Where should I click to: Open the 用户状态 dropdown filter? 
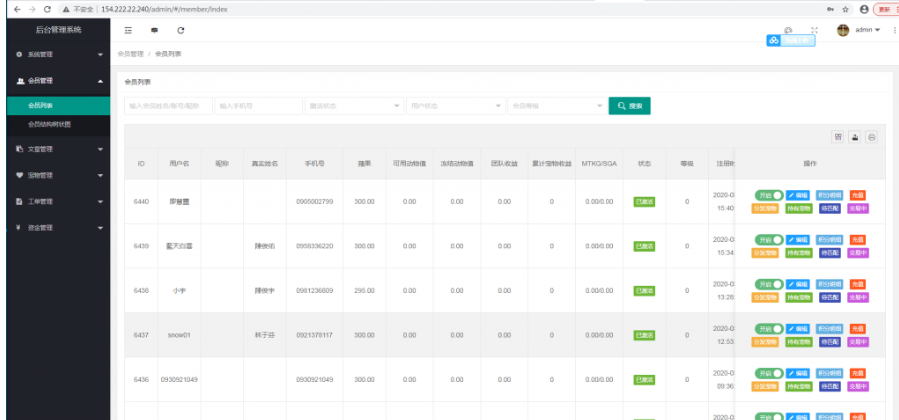click(x=456, y=105)
